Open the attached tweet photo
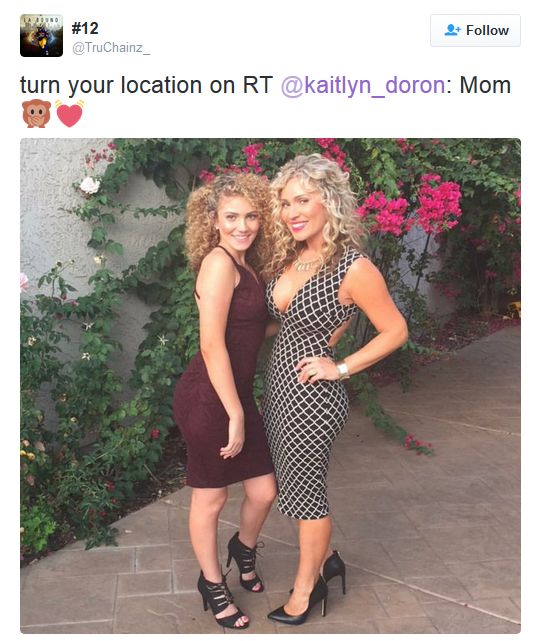Image resolution: width=541 pixels, height=641 pixels. pos(270,385)
